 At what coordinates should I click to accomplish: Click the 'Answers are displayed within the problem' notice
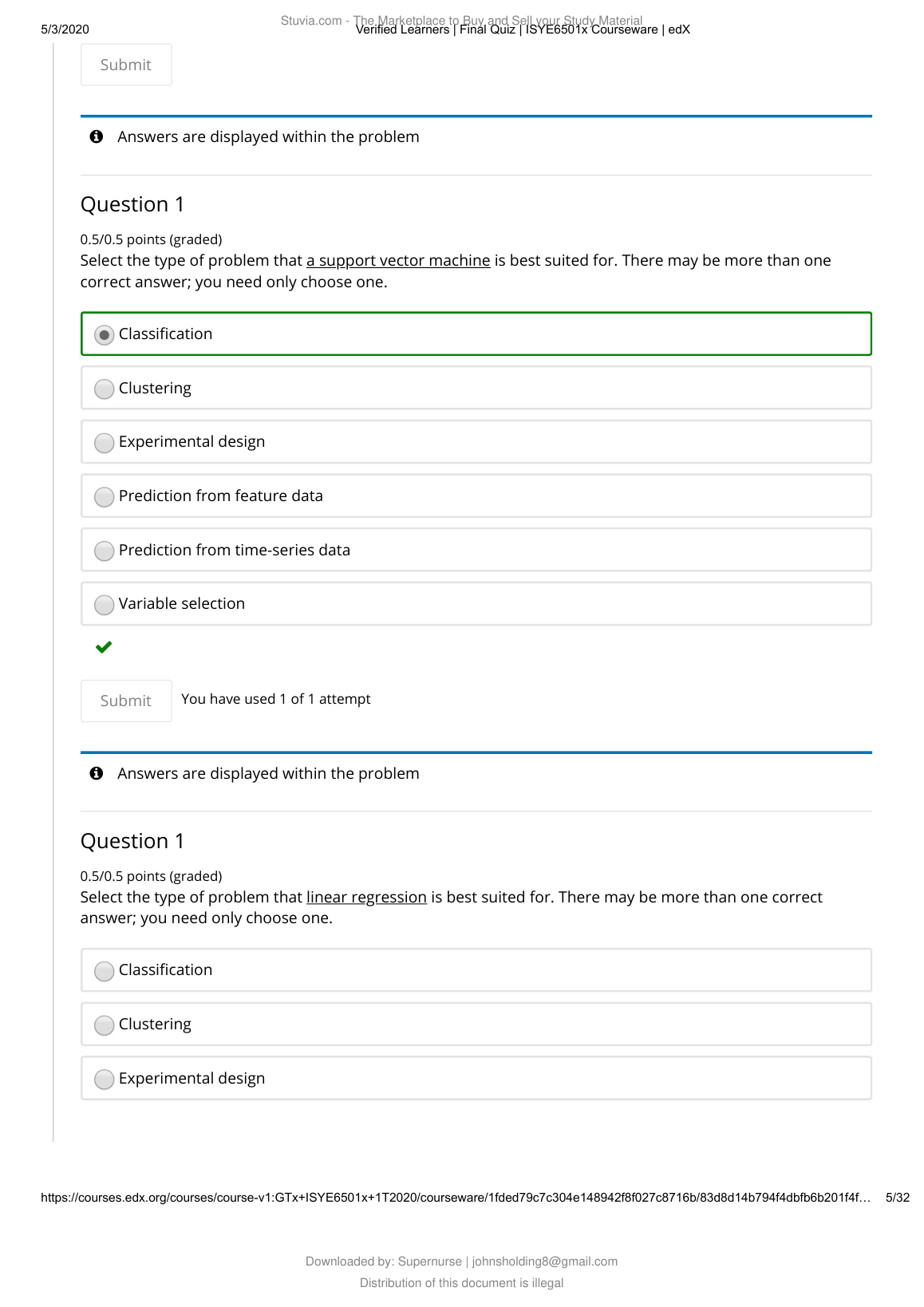click(x=268, y=137)
